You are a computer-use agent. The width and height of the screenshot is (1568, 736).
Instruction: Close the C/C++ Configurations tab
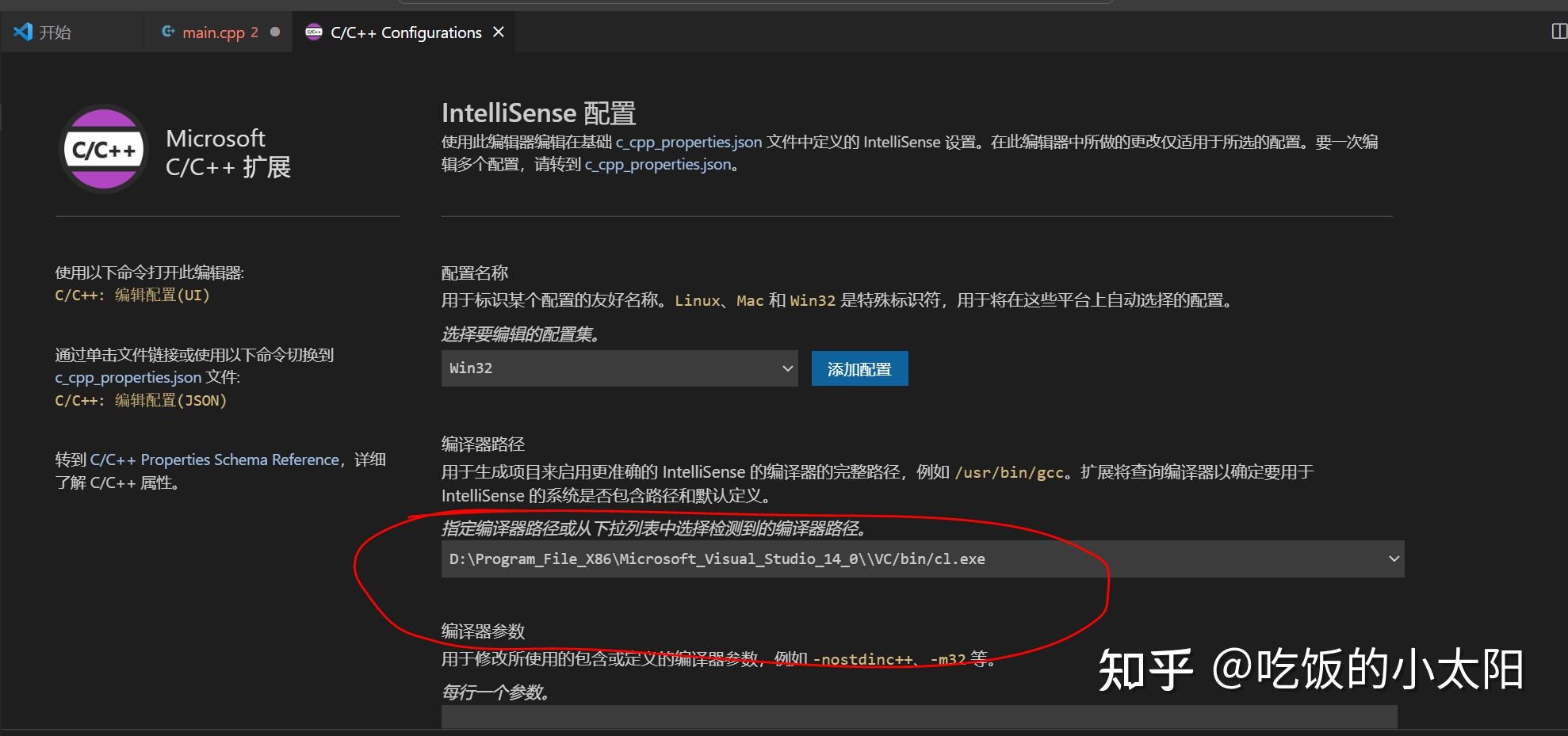tap(499, 32)
